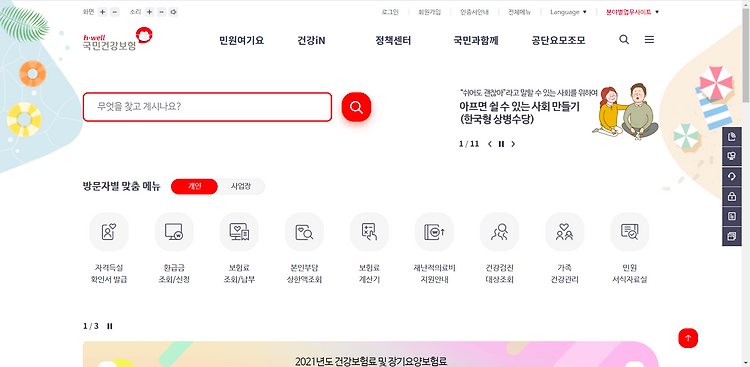The width and height of the screenshot is (750, 367).
Task: Open the 공단요모조모 menu
Action: pos(558,40)
